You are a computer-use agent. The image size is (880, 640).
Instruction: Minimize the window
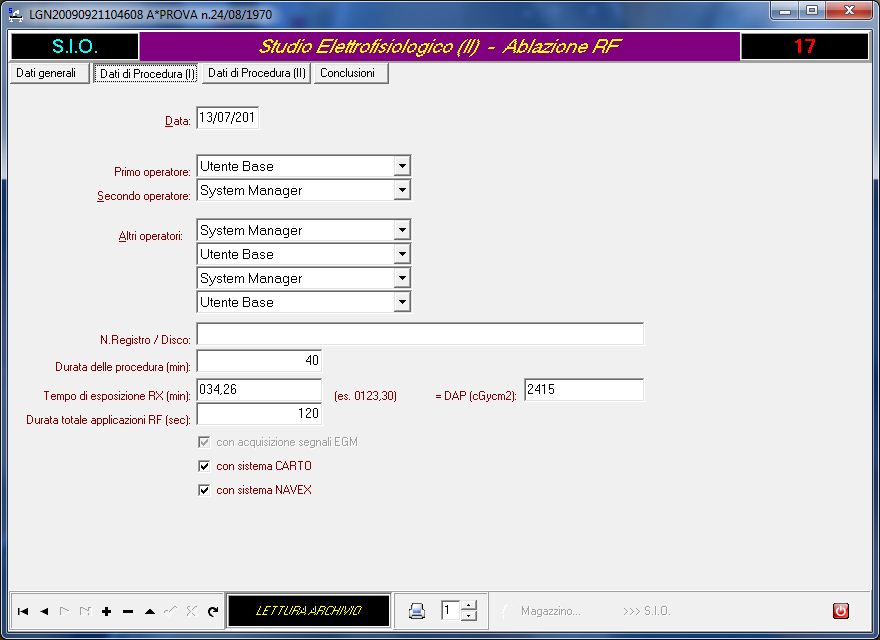tap(785, 11)
